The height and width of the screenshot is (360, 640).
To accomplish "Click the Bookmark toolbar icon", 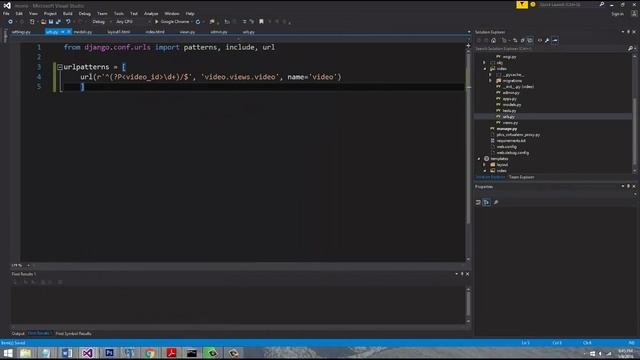I will click(x=261, y=22).
